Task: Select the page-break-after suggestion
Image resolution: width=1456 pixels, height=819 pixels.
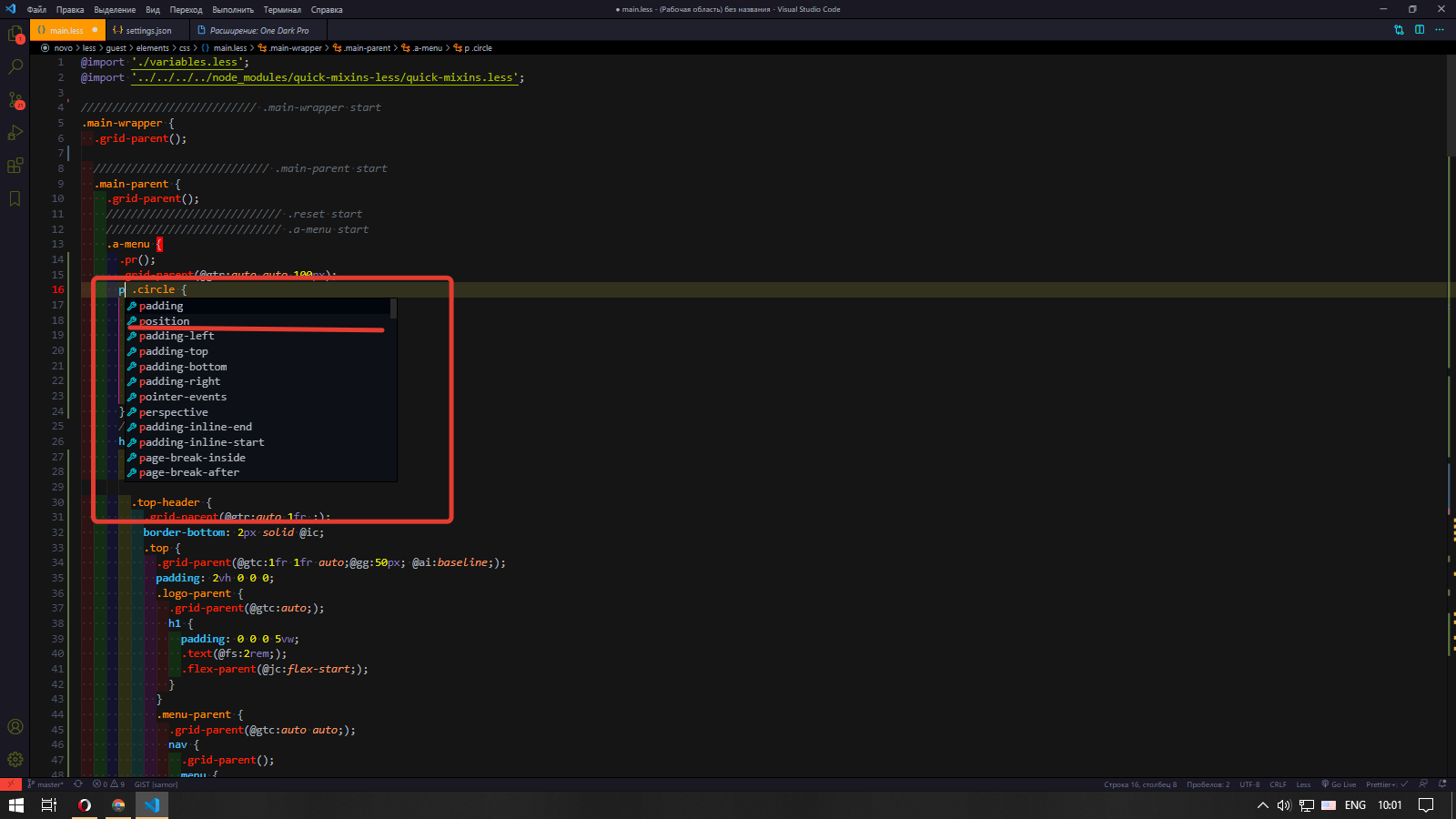Action: point(260,472)
